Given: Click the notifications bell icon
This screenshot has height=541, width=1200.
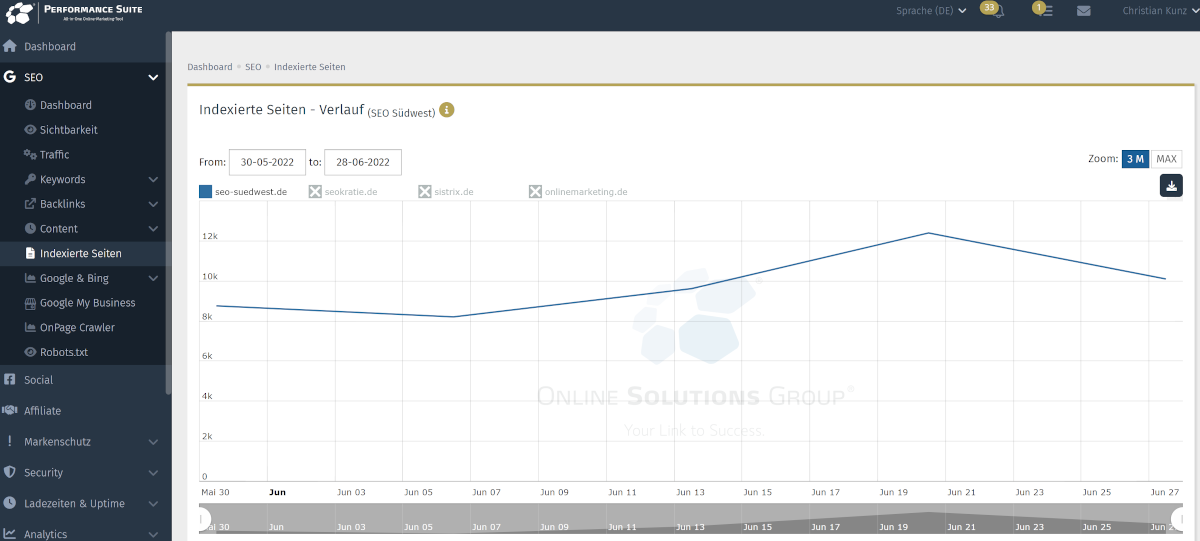Looking at the screenshot, I should [996, 11].
